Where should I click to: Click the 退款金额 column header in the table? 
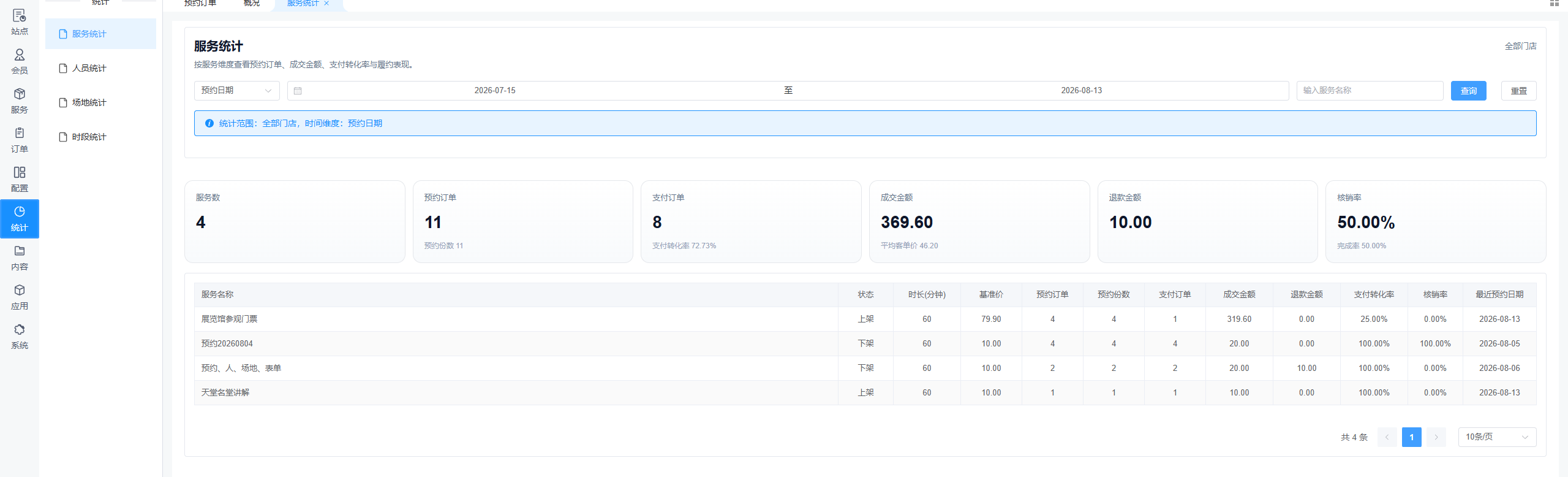pos(1306,295)
